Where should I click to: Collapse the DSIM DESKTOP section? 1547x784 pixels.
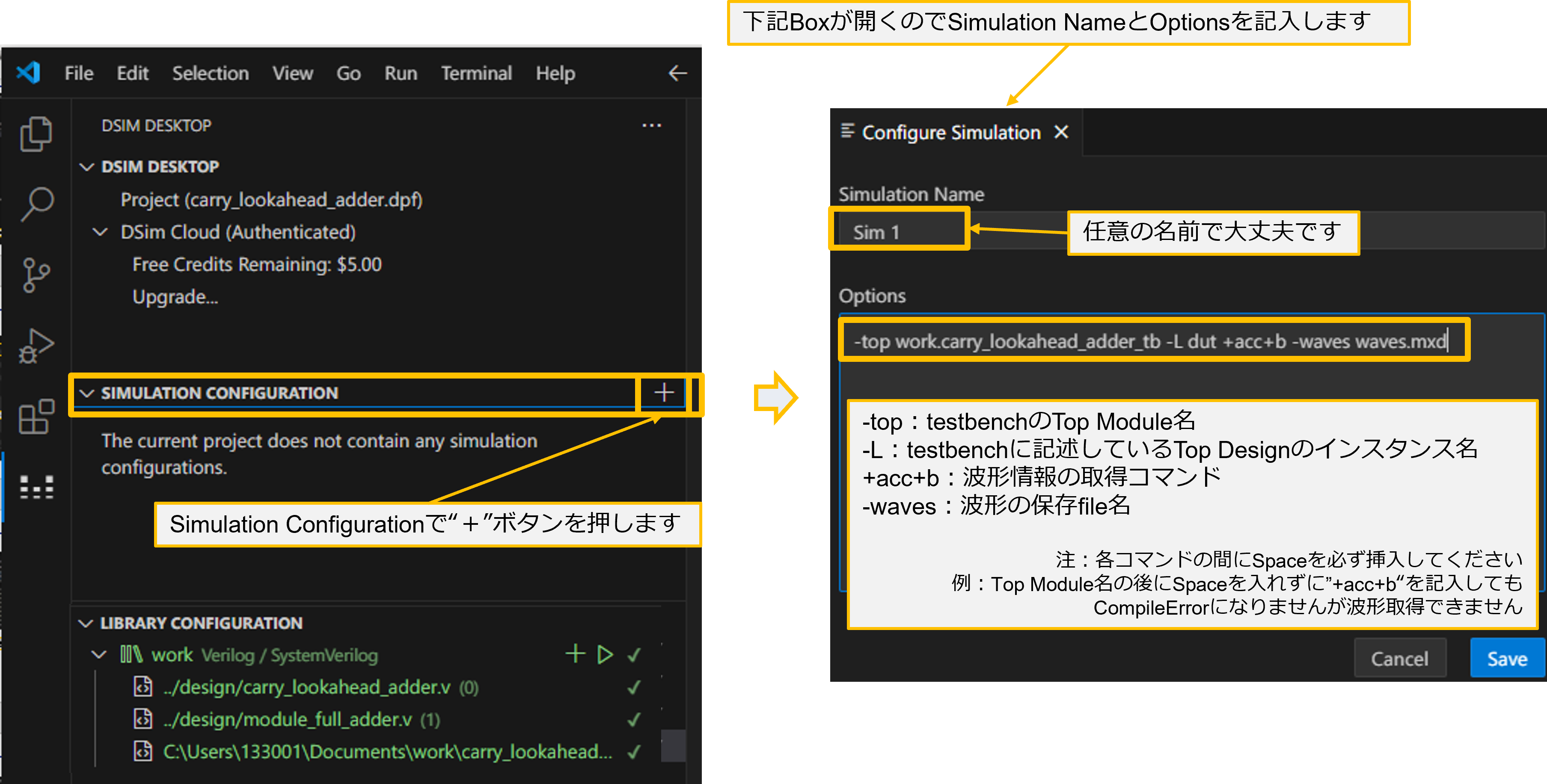point(87,166)
